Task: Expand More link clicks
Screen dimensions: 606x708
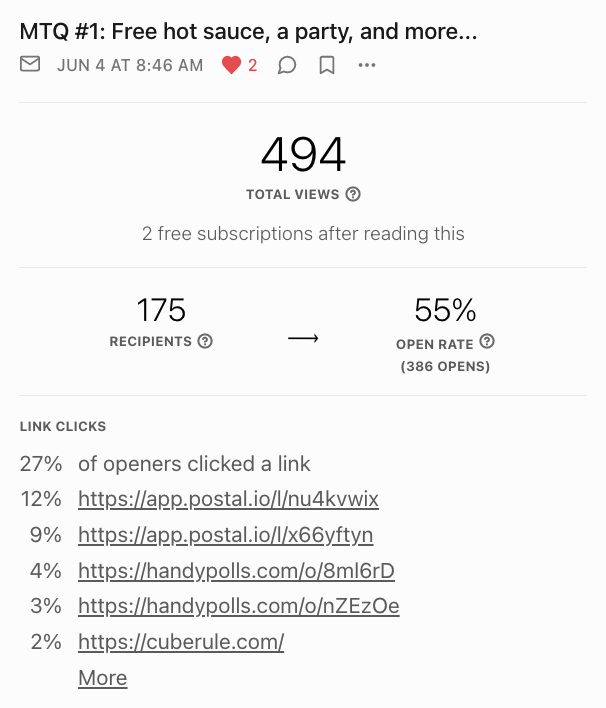Action: (103, 678)
